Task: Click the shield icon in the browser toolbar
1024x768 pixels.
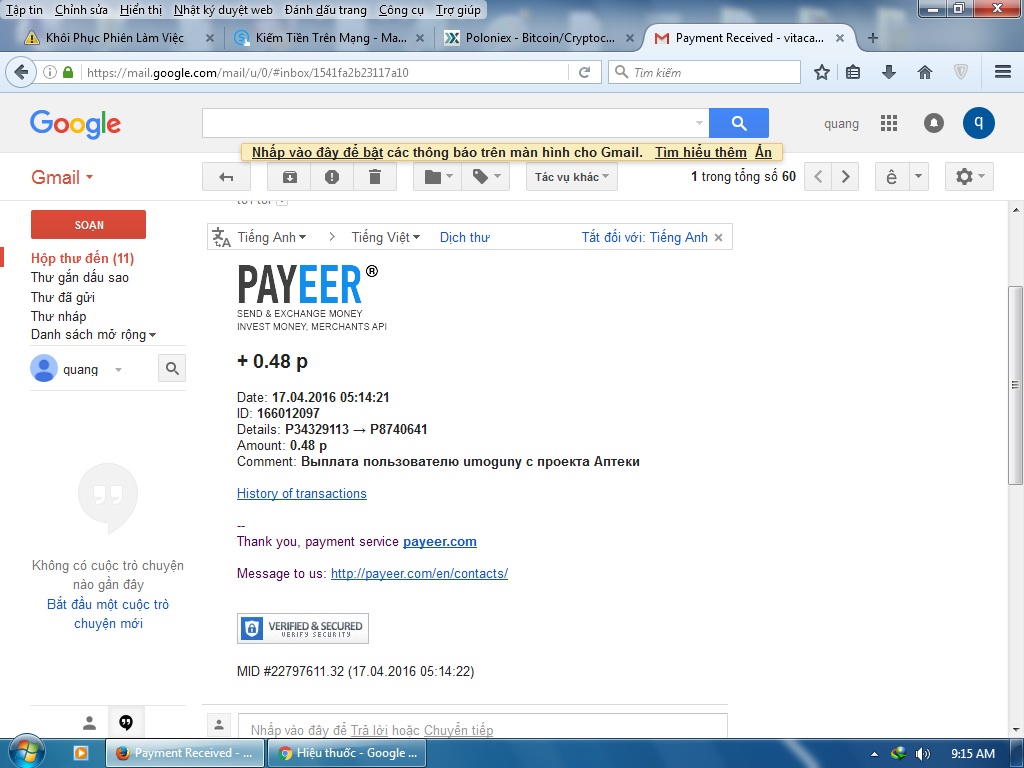Action: tap(961, 72)
